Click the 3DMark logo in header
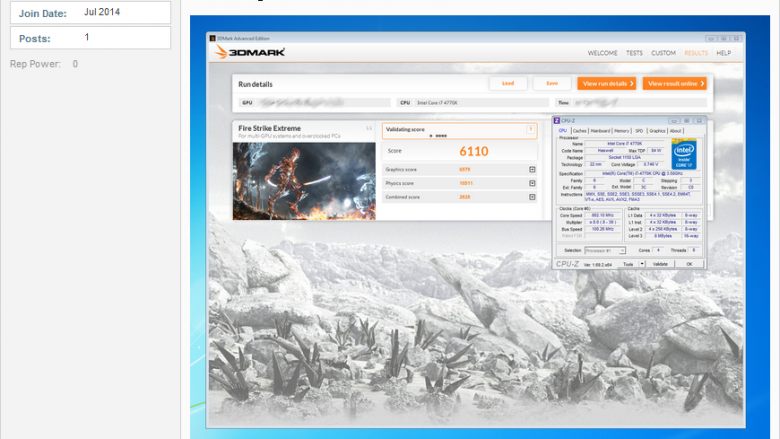This screenshot has height=439, width=780. [250, 52]
